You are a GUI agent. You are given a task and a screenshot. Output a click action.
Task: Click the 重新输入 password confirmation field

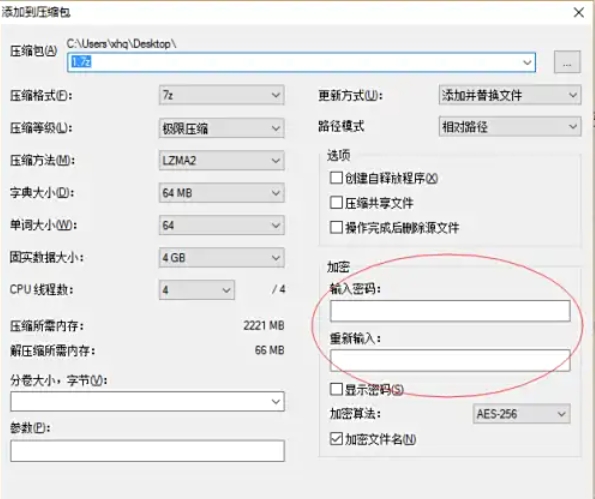[x=450, y=360]
